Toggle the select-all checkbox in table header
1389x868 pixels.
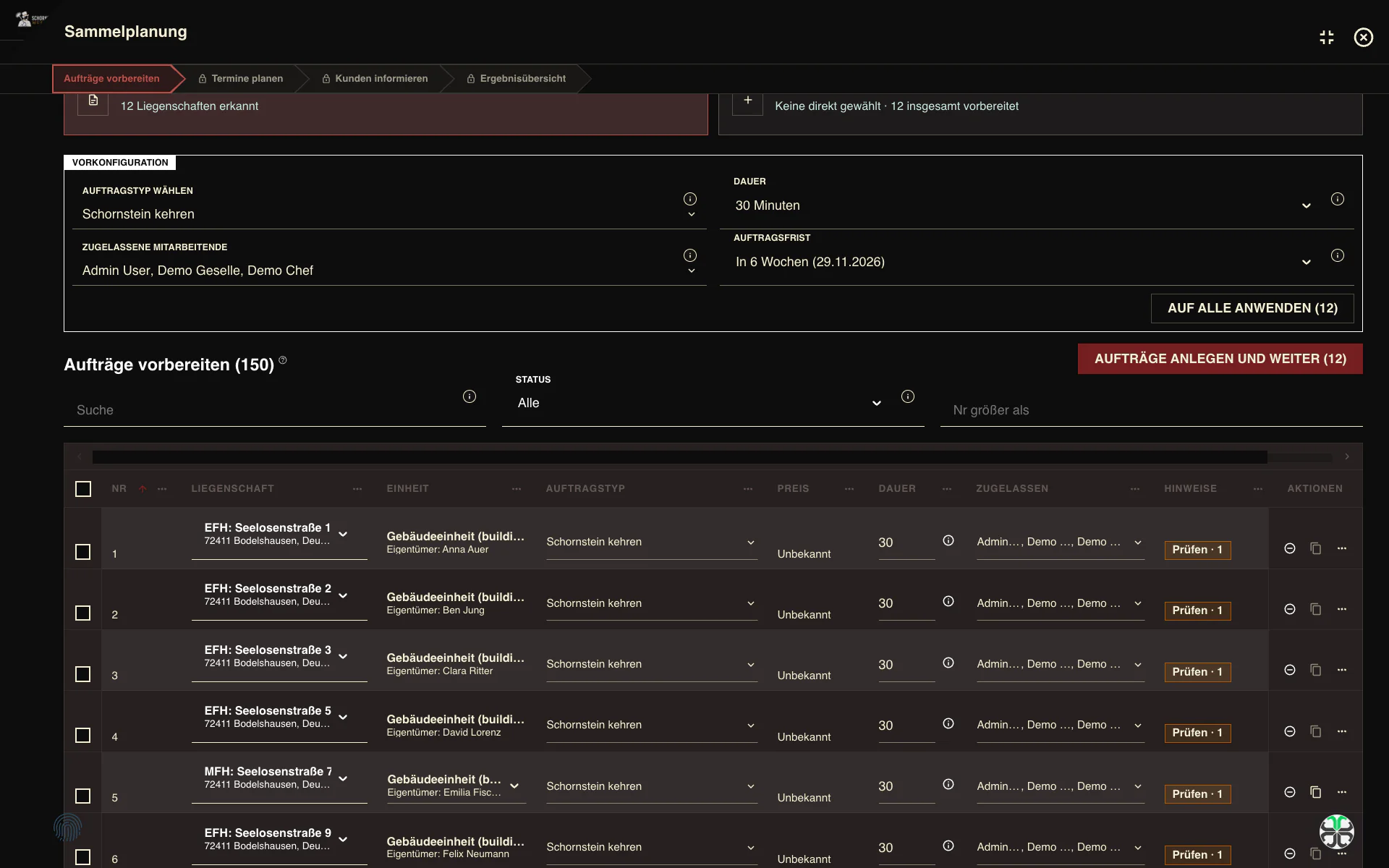(x=83, y=489)
